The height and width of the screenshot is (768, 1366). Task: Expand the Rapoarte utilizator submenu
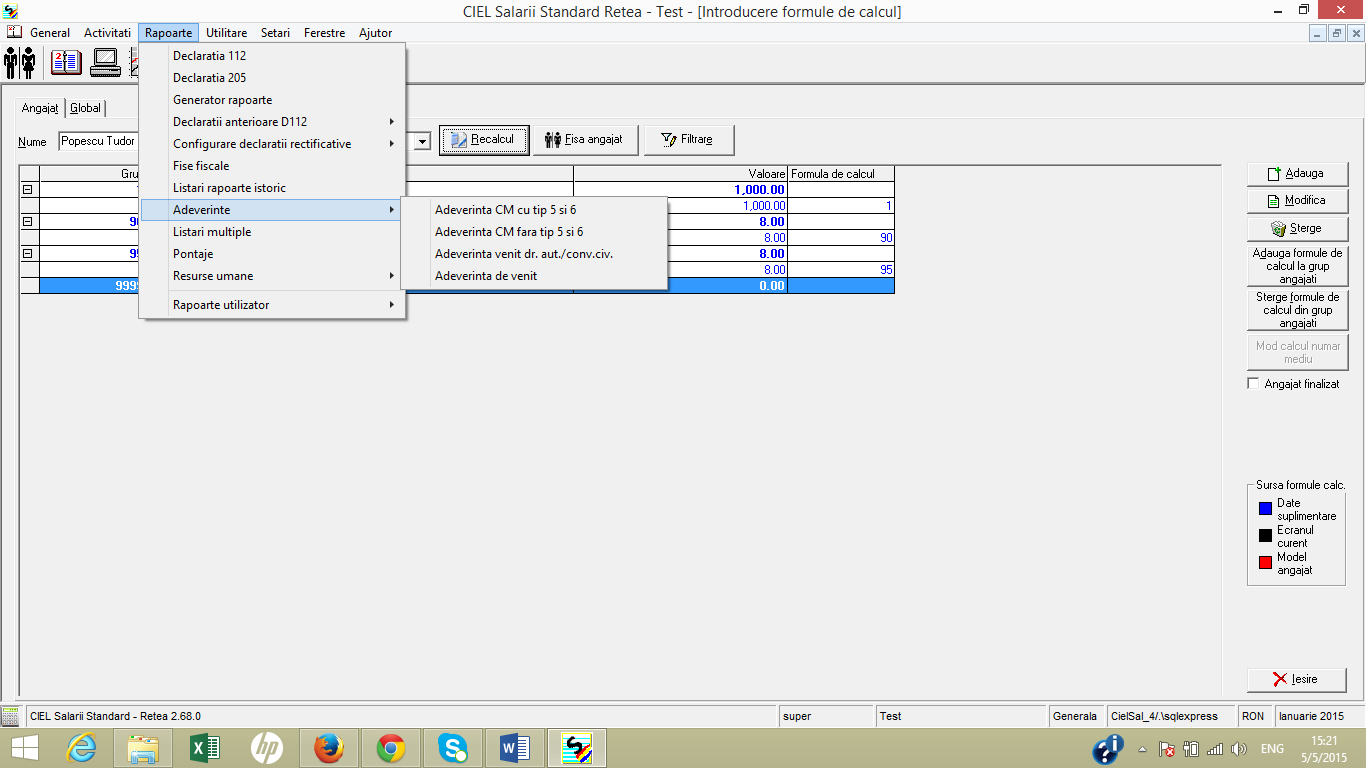point(273,305)
